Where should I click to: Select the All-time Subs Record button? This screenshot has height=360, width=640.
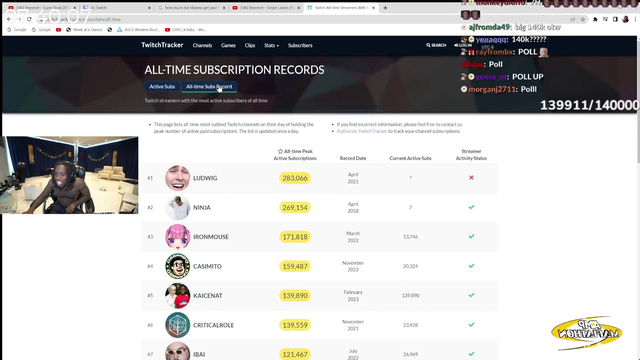(209, 87)
